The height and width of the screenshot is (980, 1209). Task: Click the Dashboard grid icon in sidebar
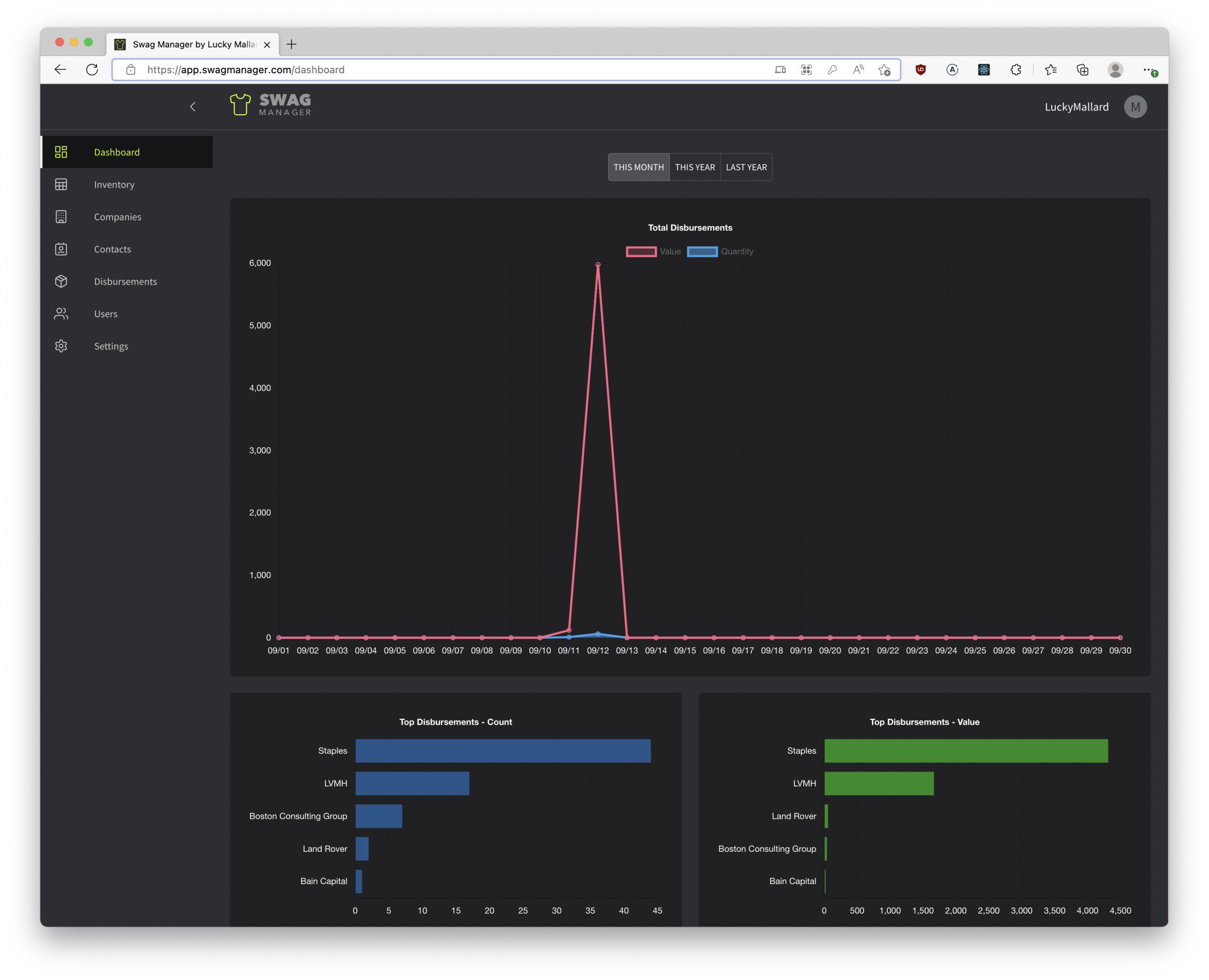tap(61, 152)
